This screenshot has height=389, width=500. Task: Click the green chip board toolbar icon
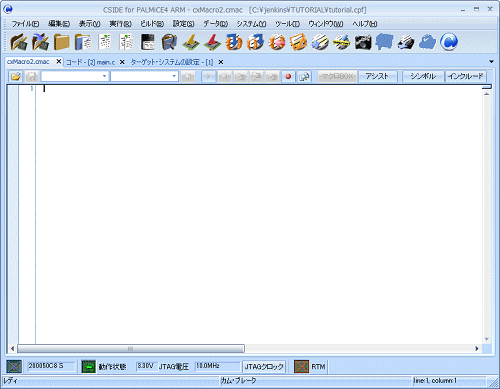pyautogui.click(x=191, y=42)
